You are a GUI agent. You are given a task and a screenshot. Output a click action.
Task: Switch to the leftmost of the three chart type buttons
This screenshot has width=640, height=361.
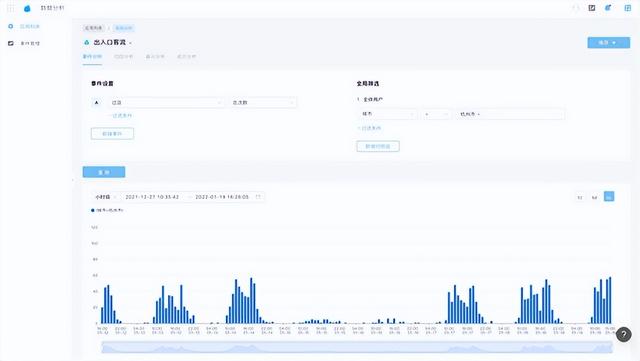pyautogui.click(x=580, y=197)
